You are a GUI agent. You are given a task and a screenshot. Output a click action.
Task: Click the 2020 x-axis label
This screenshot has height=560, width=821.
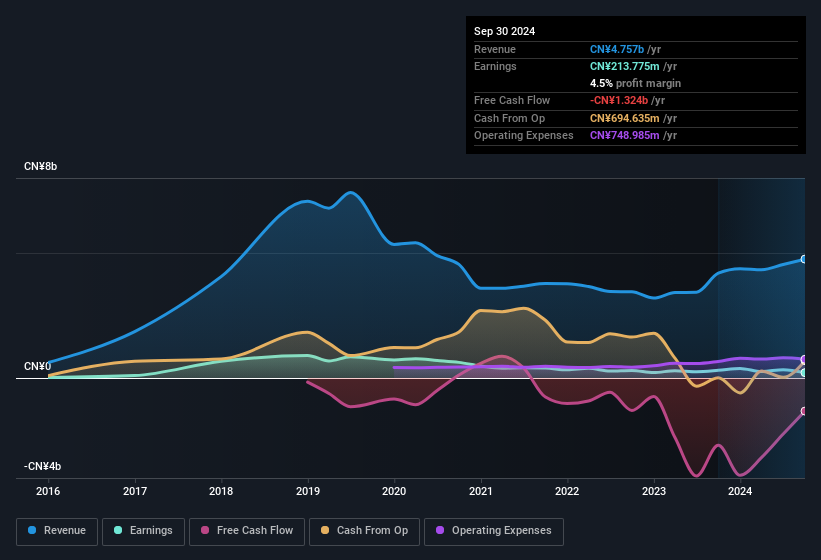pos(394,491)
